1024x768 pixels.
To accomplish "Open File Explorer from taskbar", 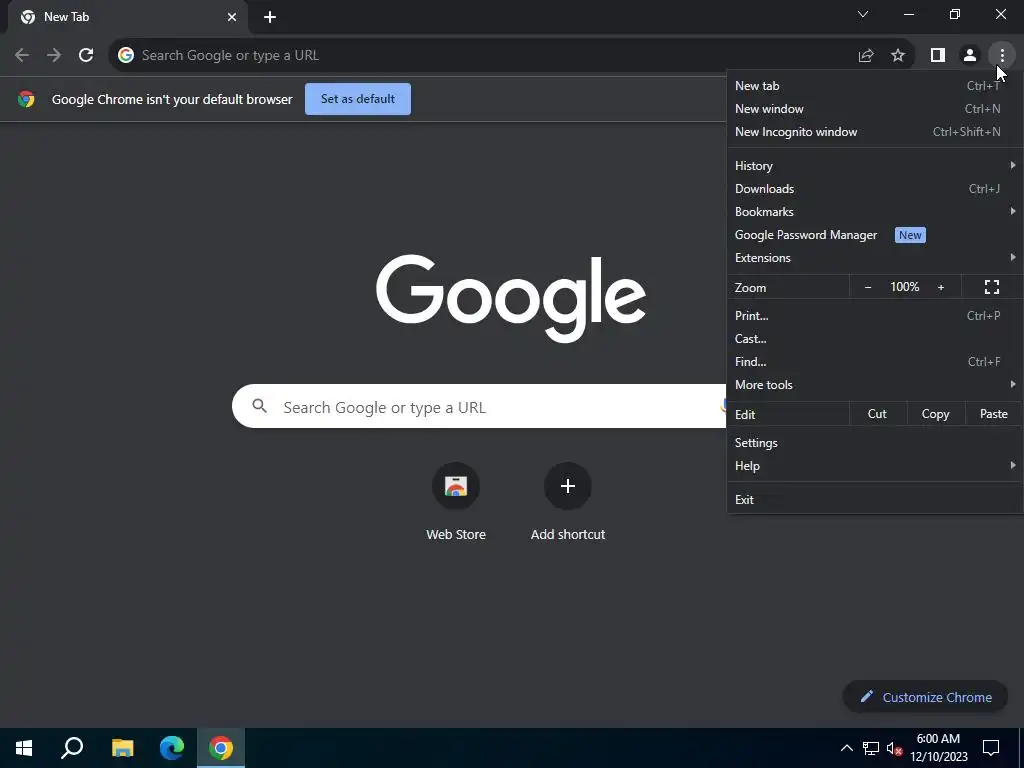I will 122,748.
